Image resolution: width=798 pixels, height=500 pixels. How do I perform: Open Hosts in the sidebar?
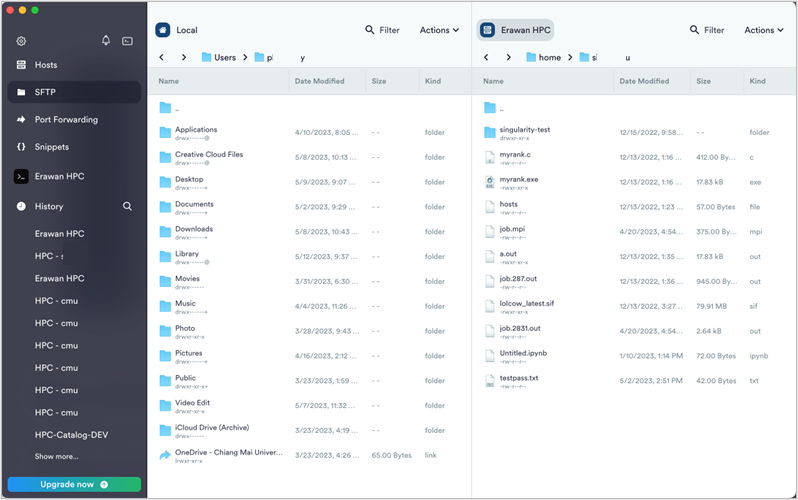pyautogui.click(x=46, y=65)
